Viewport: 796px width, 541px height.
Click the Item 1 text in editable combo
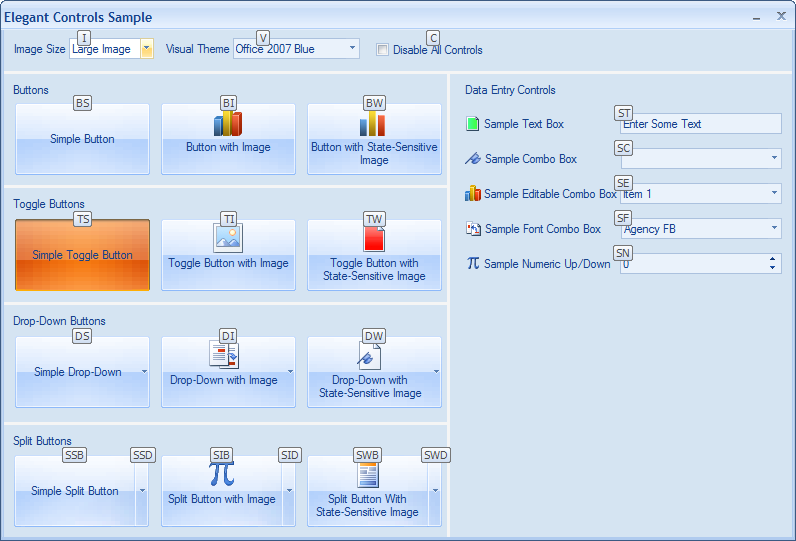[x=638, y=194]
